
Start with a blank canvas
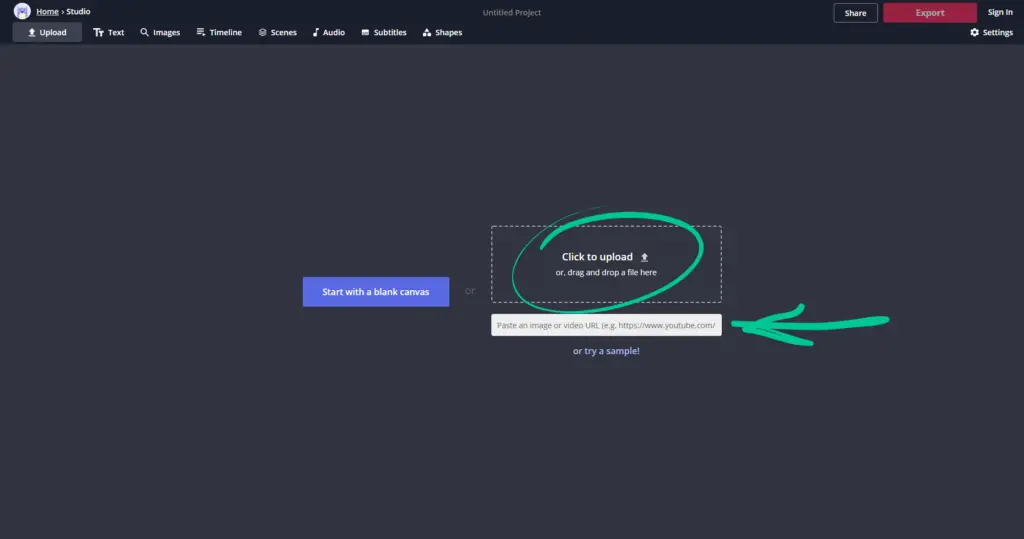pyautogui.click(x=376, y=292)
